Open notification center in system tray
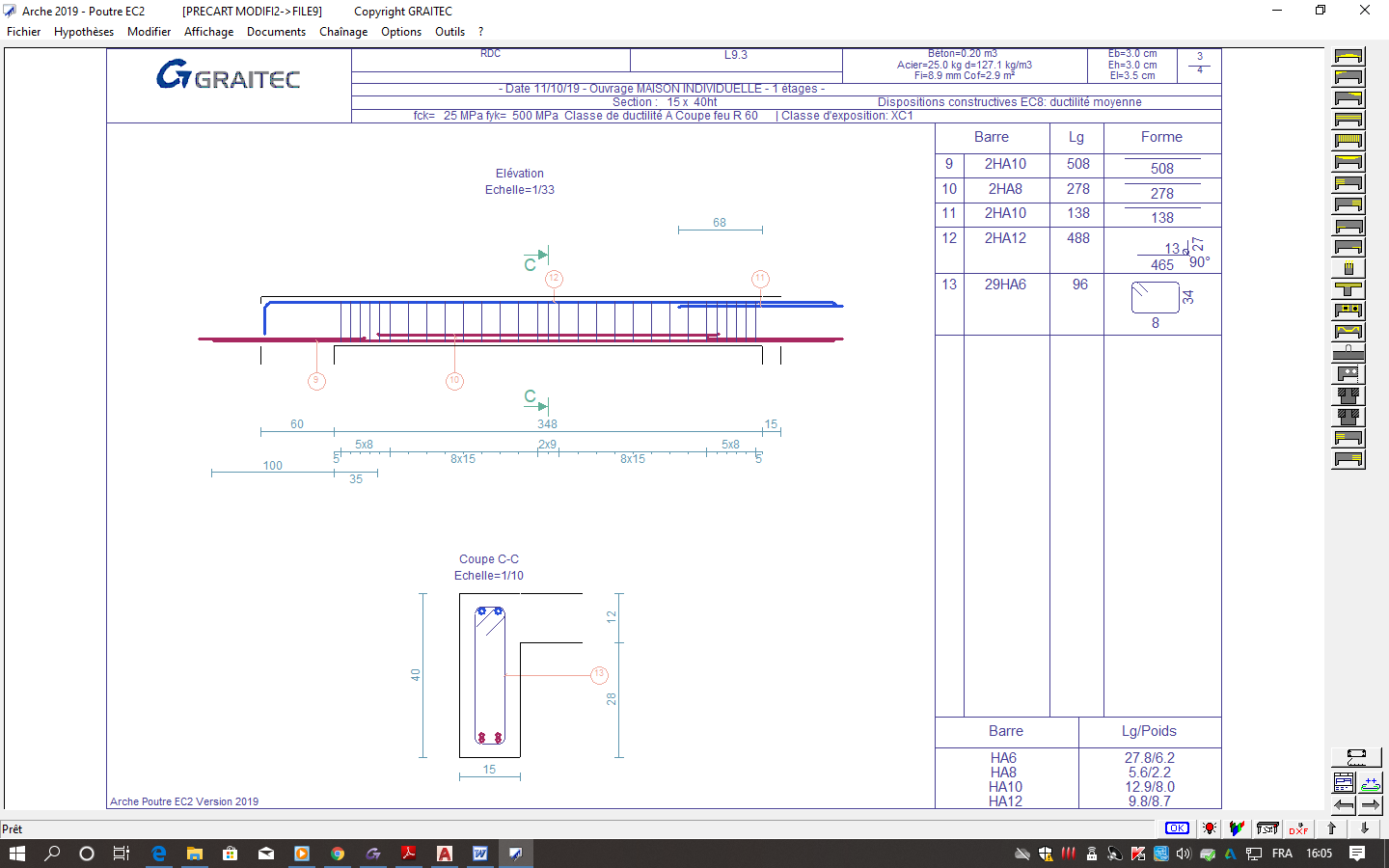 point(1357,854)
